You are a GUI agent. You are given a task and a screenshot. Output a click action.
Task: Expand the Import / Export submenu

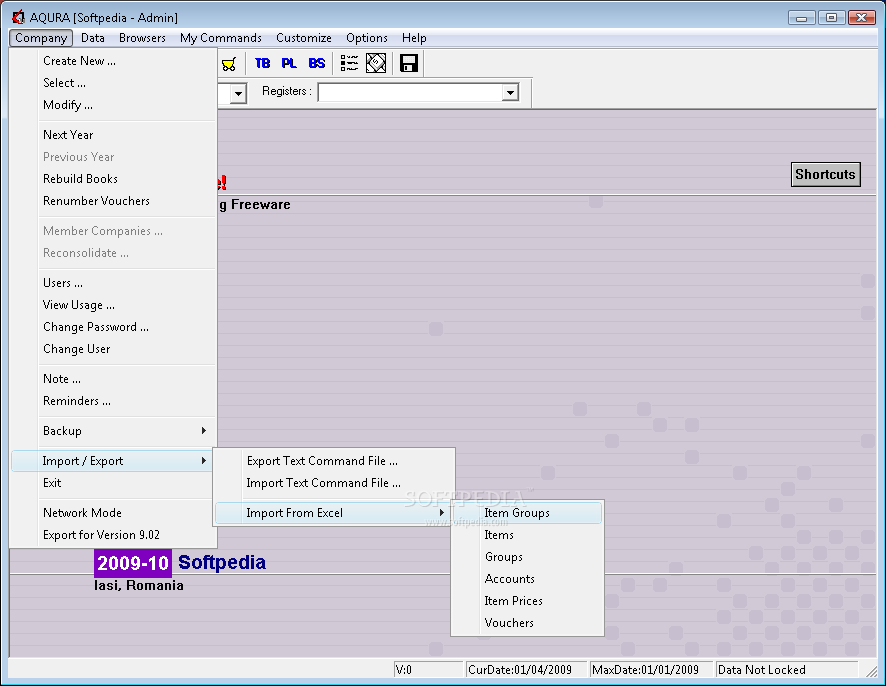click(x=113, y=461)
